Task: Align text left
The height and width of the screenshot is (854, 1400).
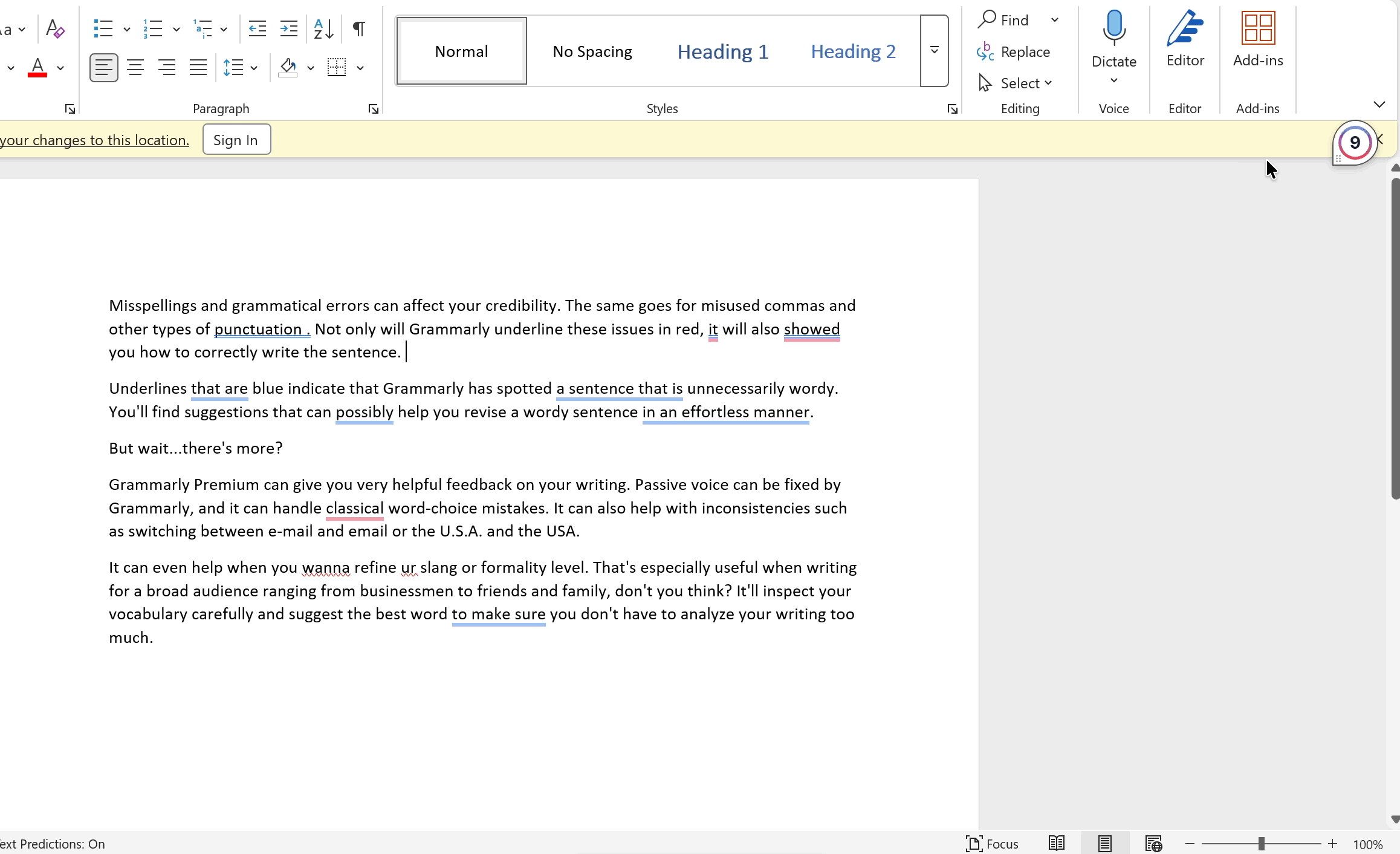Action: coord(104,67)
